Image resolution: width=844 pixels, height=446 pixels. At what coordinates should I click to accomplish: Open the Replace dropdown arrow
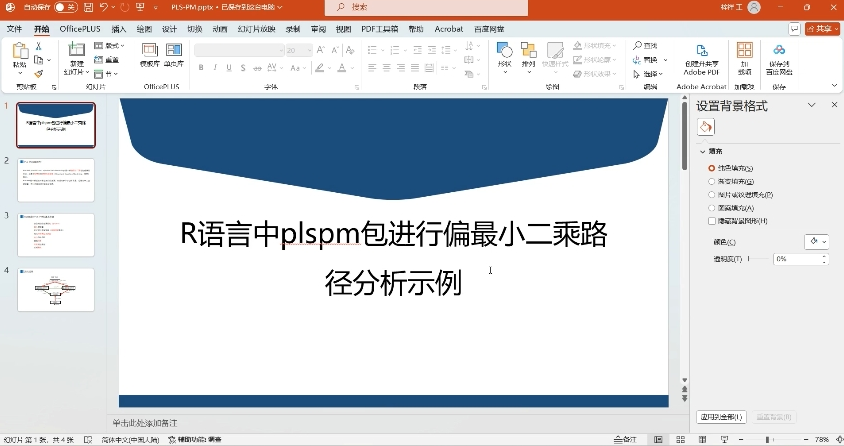click(666, 60)
